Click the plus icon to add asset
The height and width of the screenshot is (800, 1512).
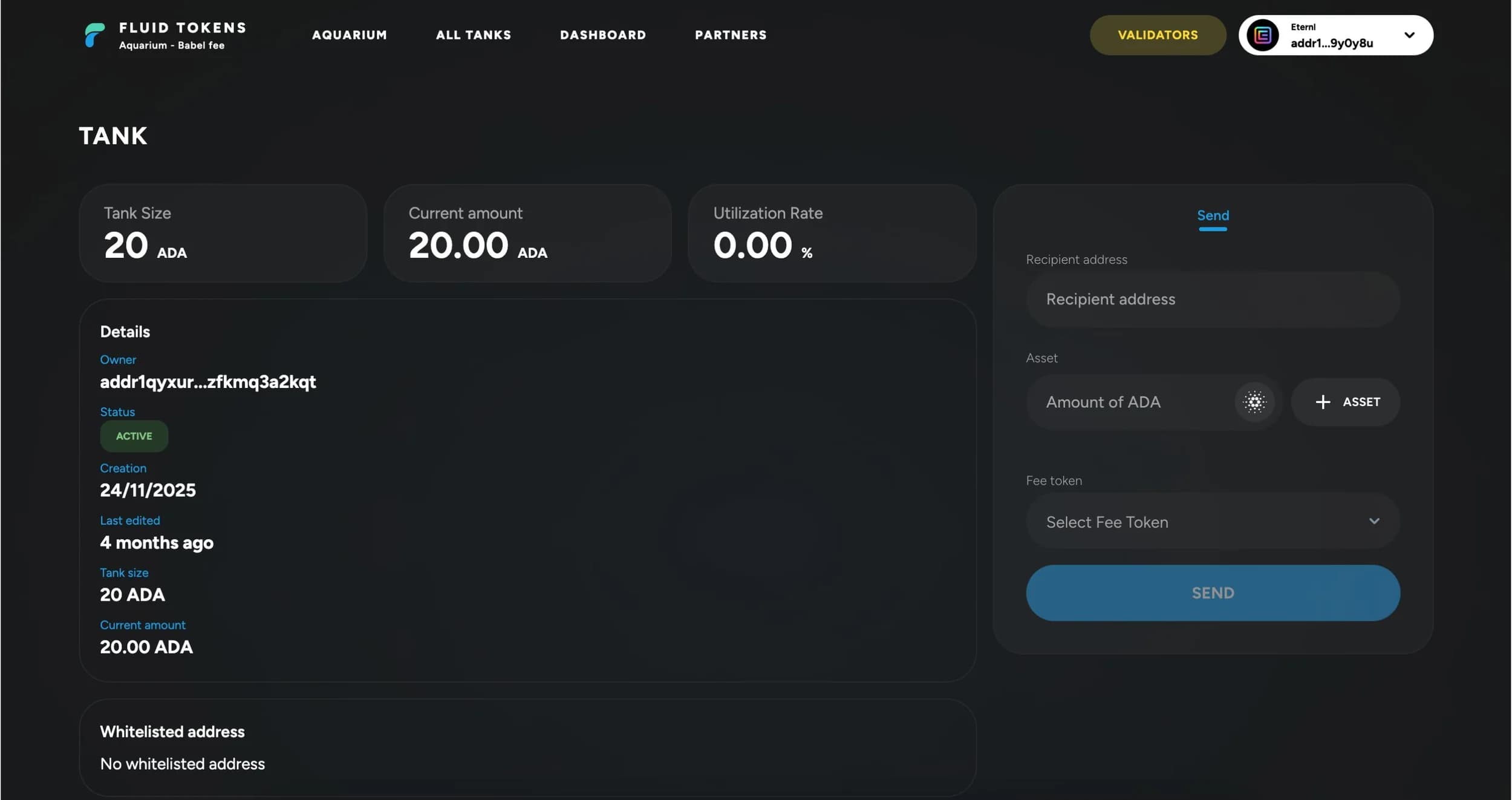coord(1323,402)
